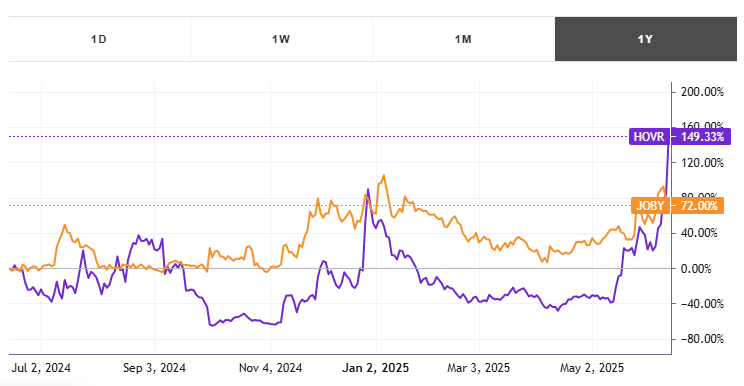Click the active 1Y timeframe tab
Viewport: 744px width, 386px height.
click(x=646, y=39)
